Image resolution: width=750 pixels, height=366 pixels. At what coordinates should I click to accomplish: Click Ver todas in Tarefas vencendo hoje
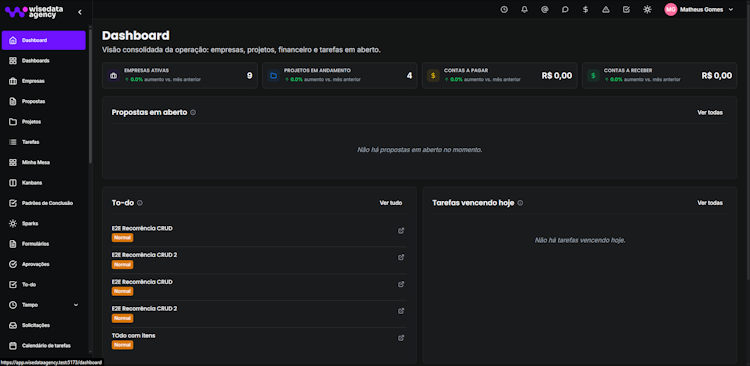click(710, 203)
